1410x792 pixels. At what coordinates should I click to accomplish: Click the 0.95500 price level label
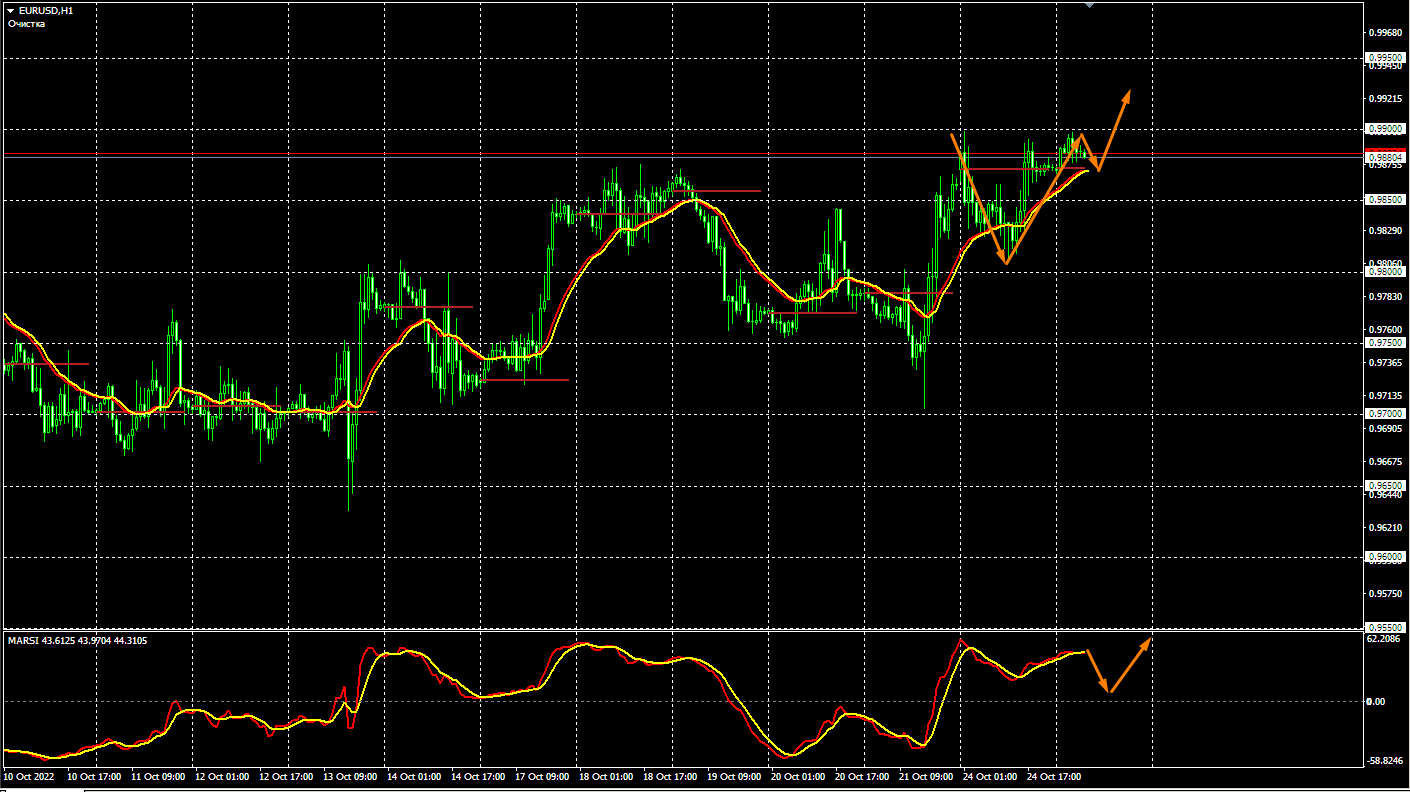point(1385,627)
